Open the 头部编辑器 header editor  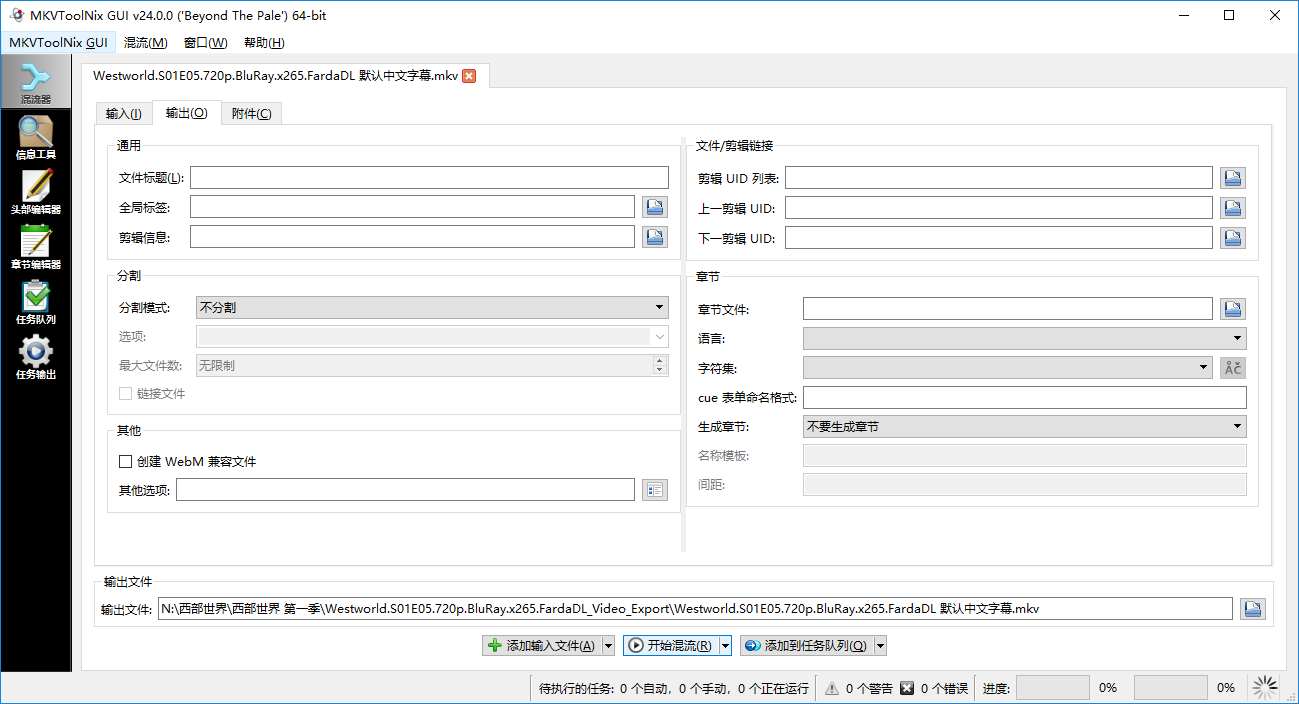[36, 192]
